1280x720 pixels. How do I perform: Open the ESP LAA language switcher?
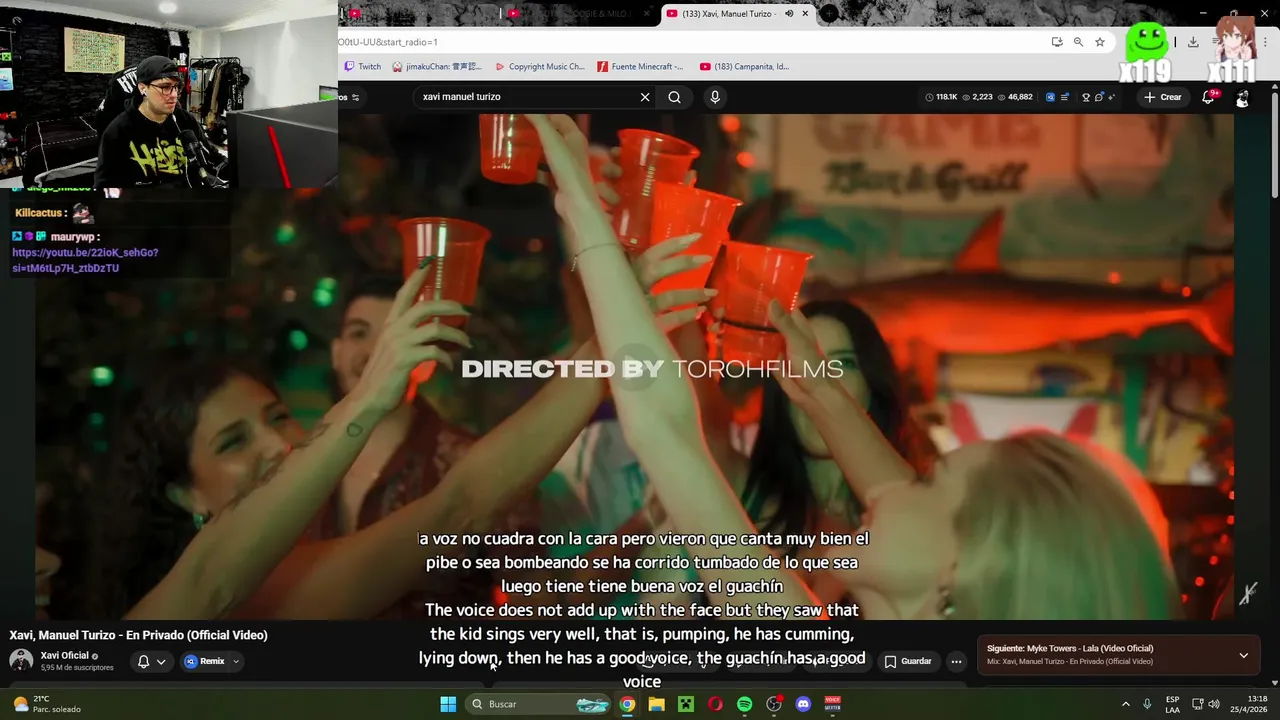pyautogui.click(x=1172, y=704)
